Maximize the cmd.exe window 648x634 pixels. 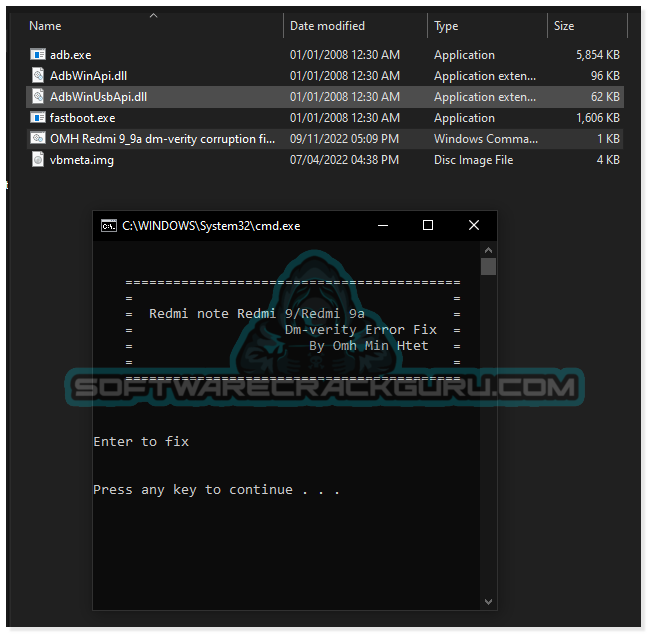pyautogui.click(x=428, y=225)
